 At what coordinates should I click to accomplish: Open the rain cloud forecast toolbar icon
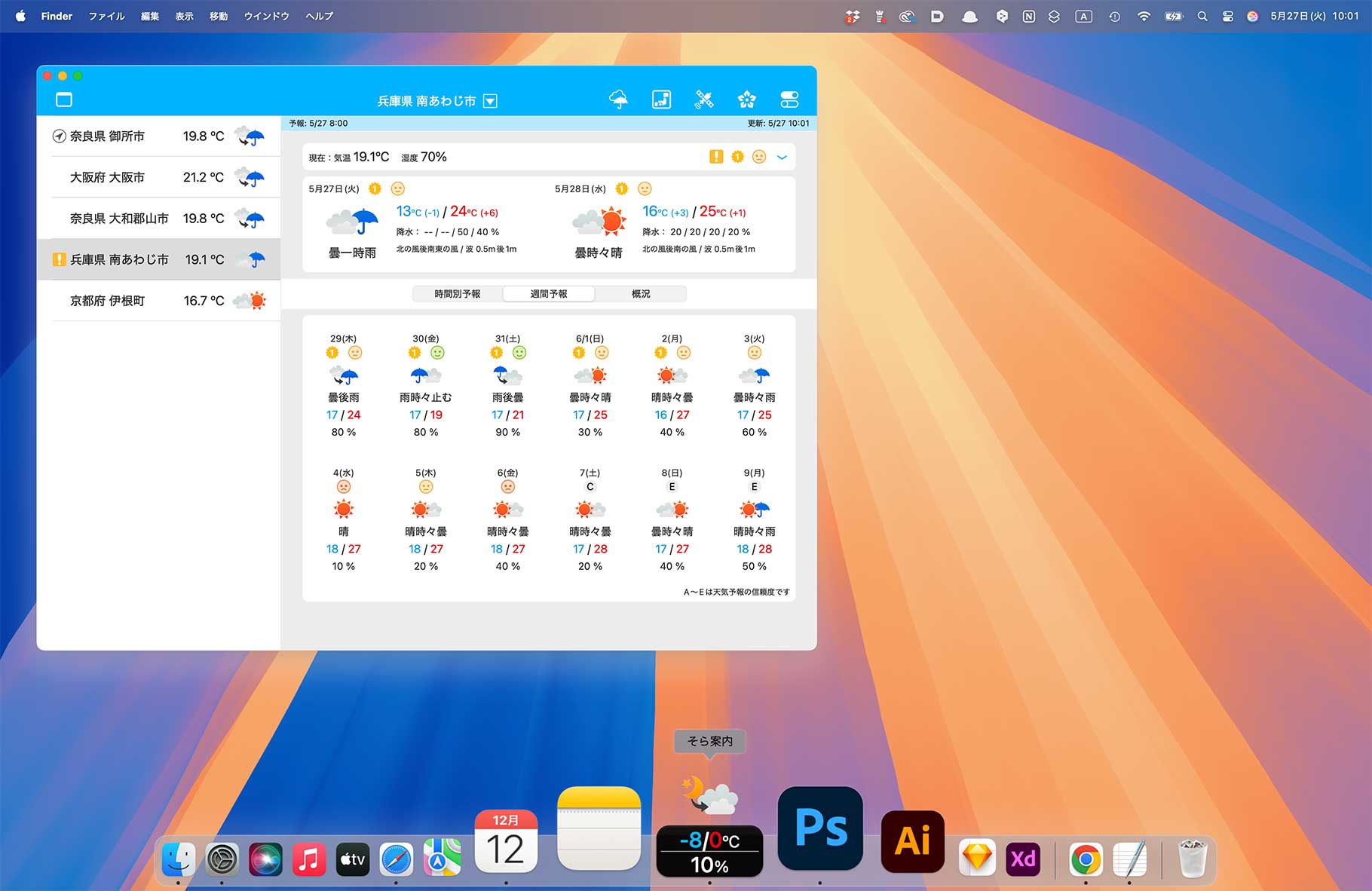[x=618, y=98]
